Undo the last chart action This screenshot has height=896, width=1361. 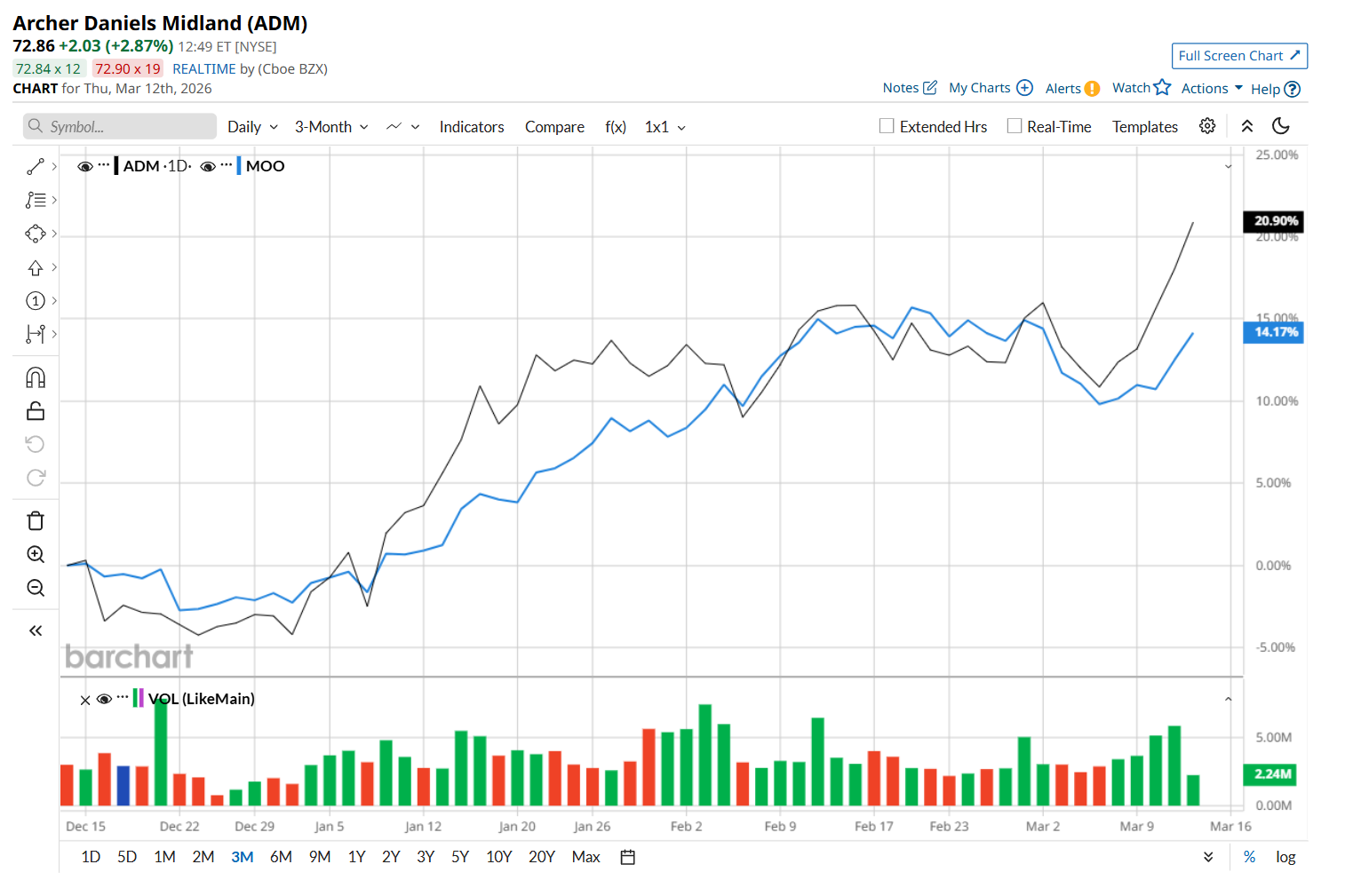36,444
